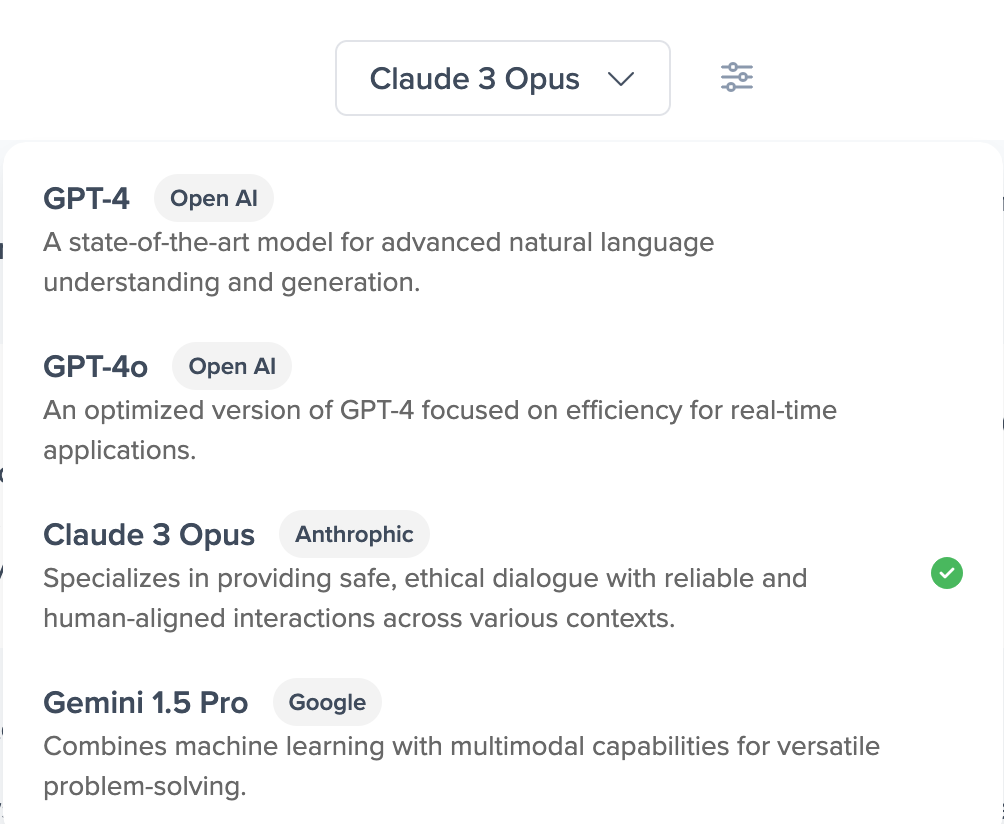Click the 'optimized version of GPT-4' description line
The image size is (1004, 824).
pos(440,410)
